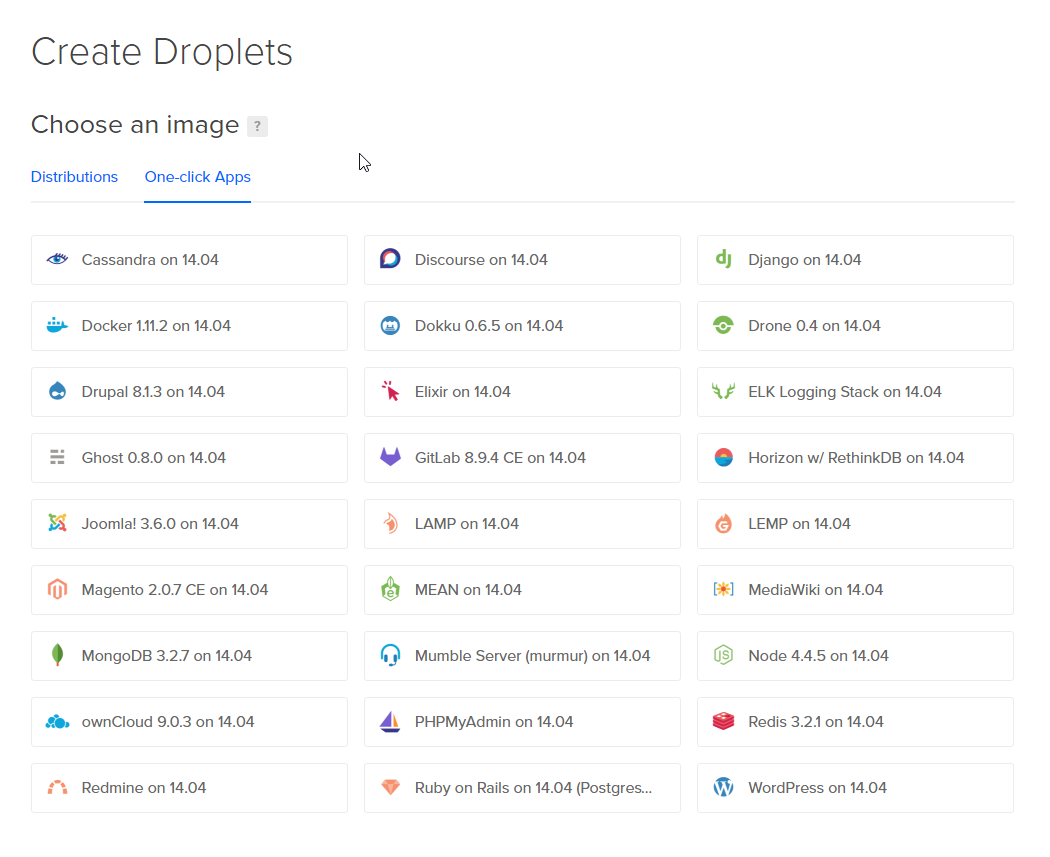
Task: Click the Joomla logo icon
Action: pyautogui.click(x=58, y=523)
